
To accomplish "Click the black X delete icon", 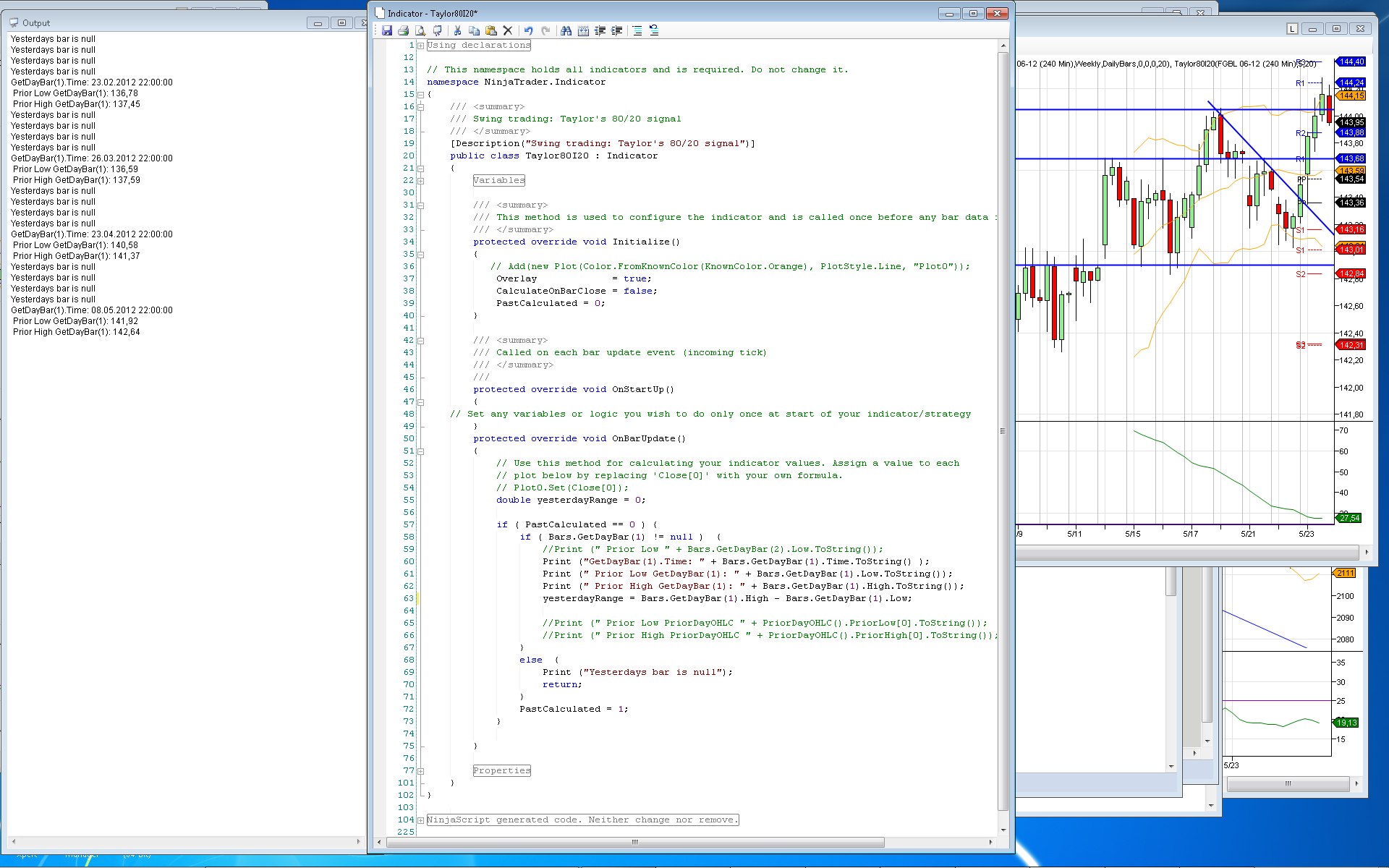I will pos(508,30).
